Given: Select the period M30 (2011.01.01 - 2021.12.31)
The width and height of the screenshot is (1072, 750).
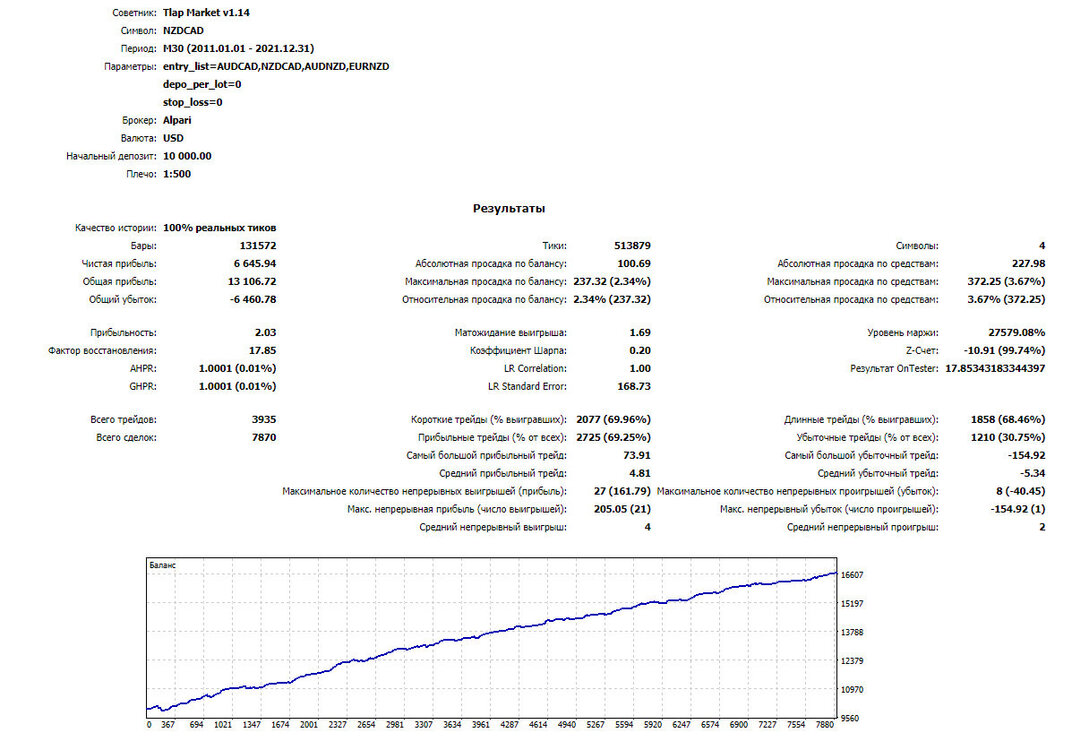Looking at the screenshot, I should (239, 49).
